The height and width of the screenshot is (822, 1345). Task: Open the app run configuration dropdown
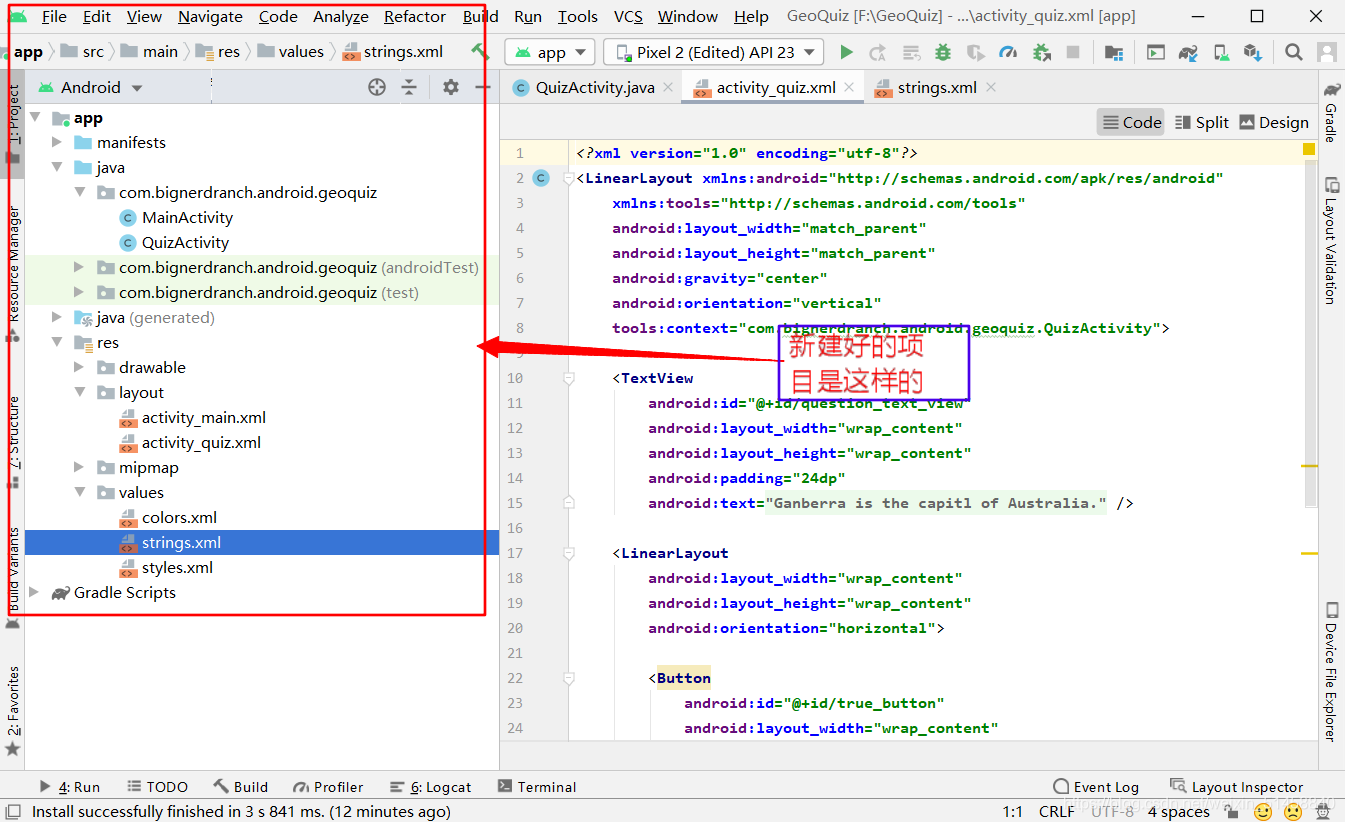[x=550, y=52]
